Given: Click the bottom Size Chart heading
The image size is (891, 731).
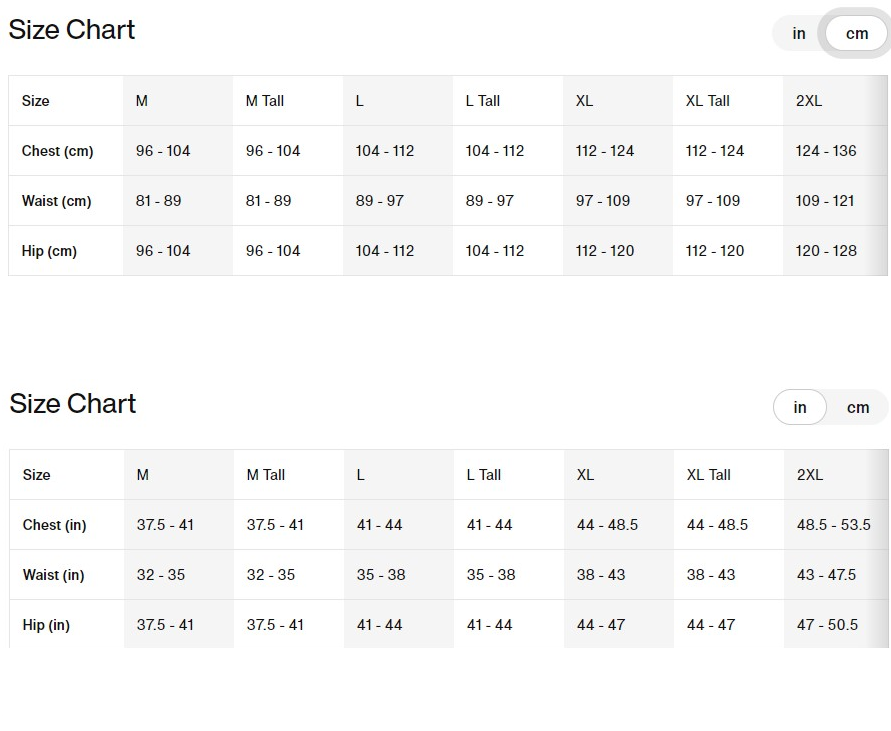Looking at the screenshot, I should click(x=73, y=404).
